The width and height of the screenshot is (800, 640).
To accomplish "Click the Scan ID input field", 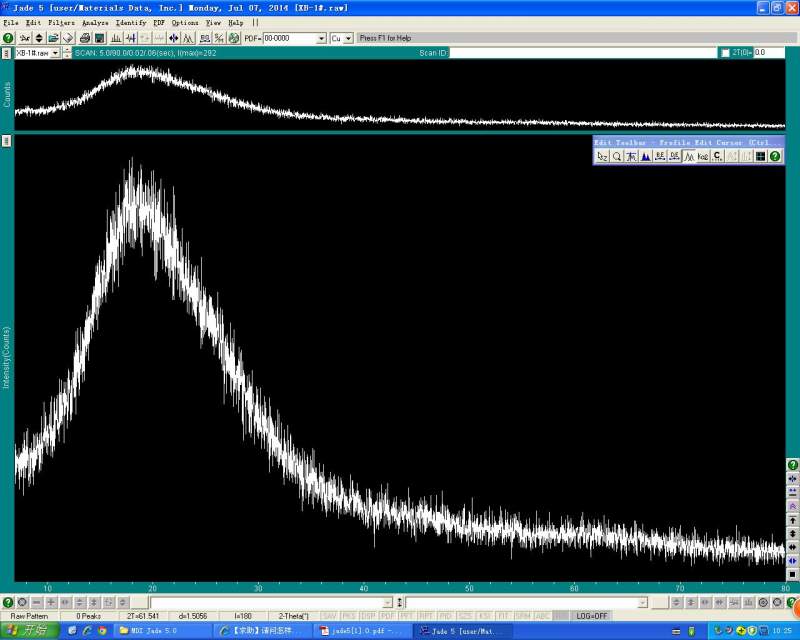I will pyautogui.click(x=580, y=53).
